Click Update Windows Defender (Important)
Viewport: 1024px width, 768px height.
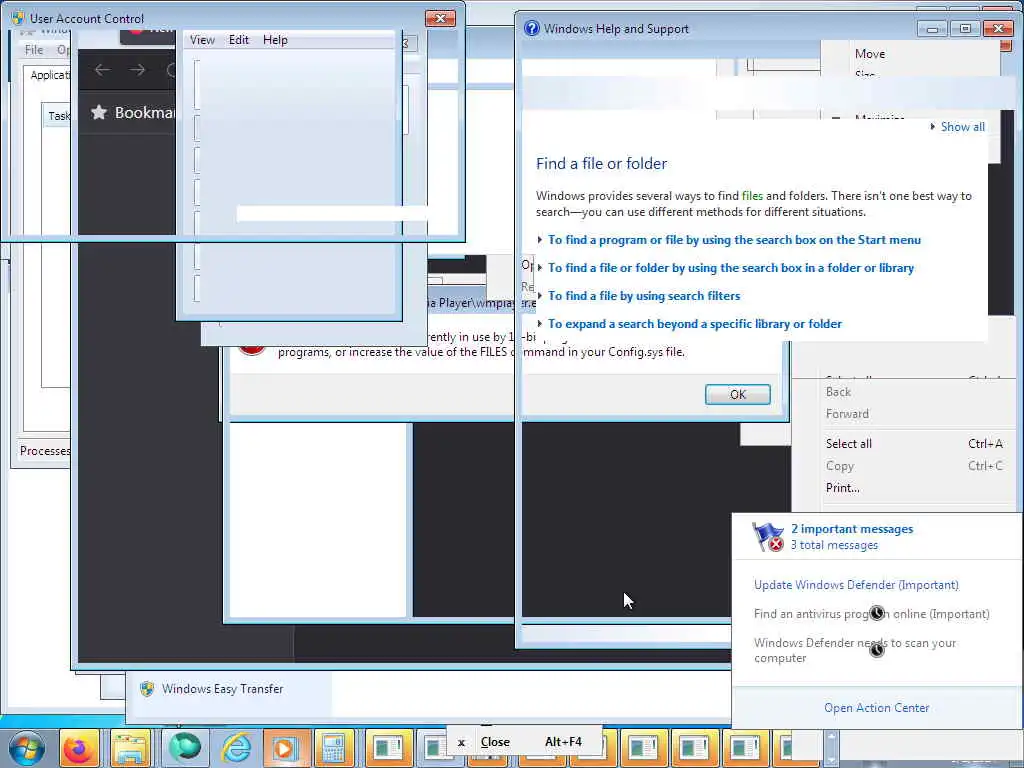(x=856, y=585)
